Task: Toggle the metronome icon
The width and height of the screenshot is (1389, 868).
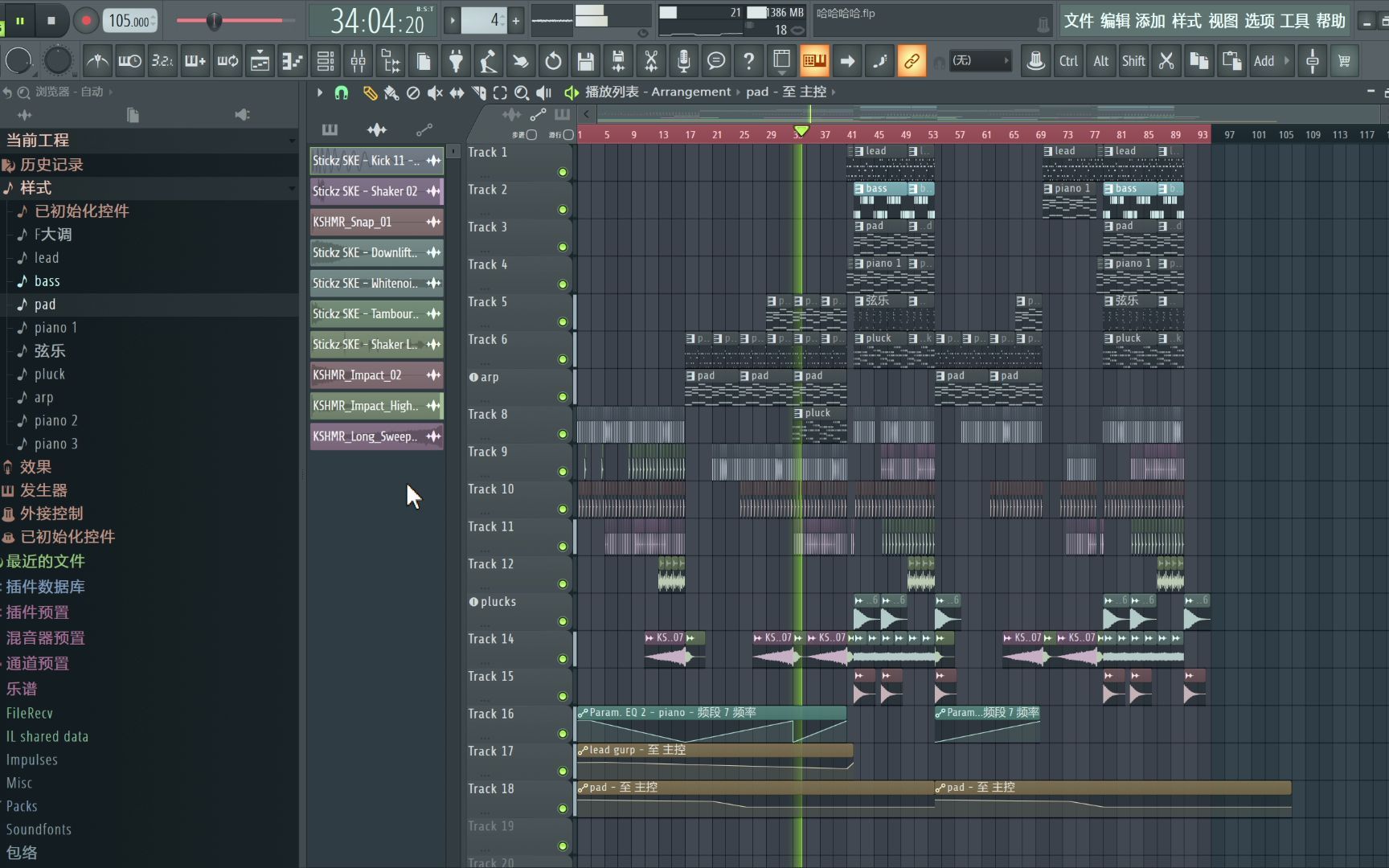Action: tap(97, 61)
